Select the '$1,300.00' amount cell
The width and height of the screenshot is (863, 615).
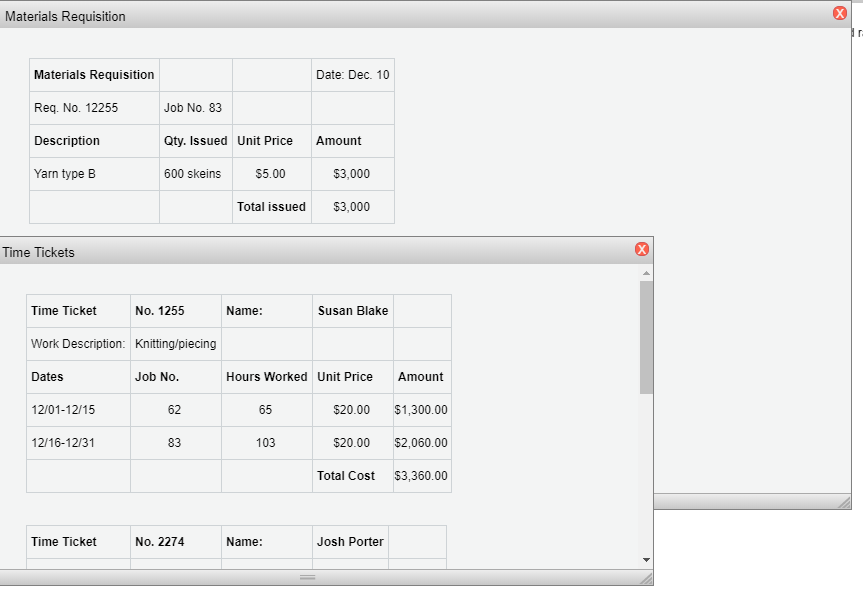[x=422, y=410]
